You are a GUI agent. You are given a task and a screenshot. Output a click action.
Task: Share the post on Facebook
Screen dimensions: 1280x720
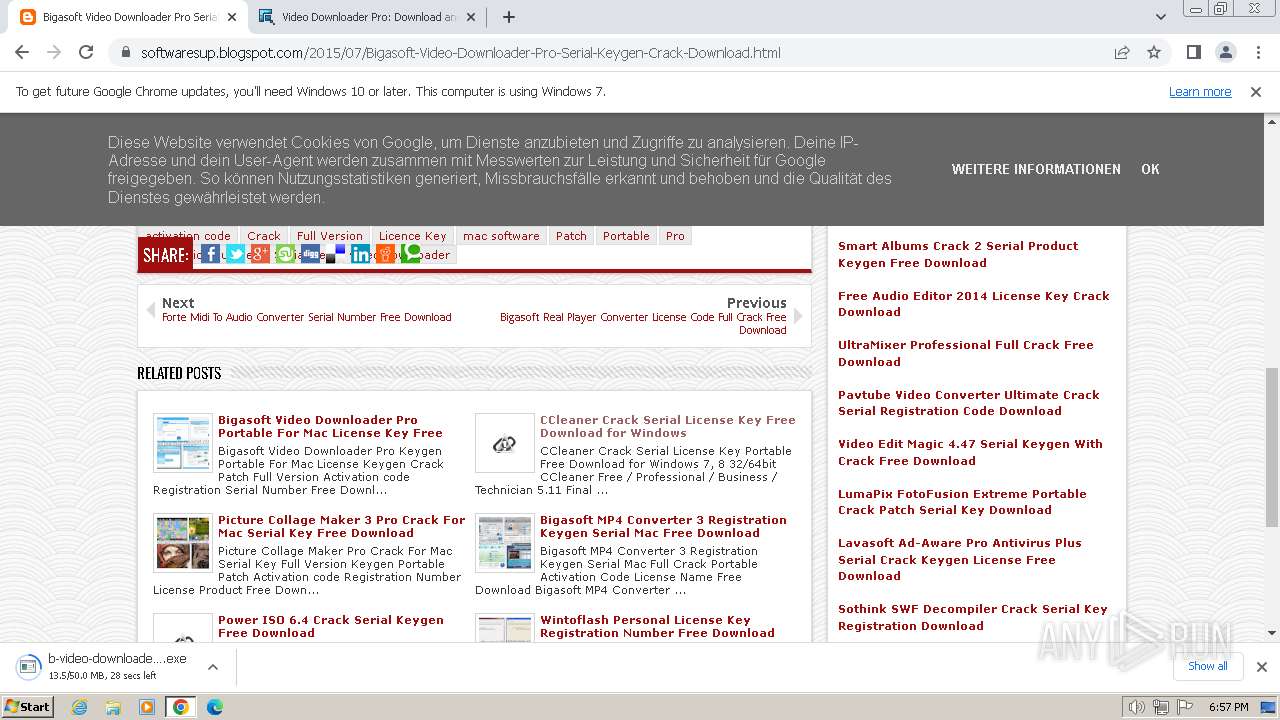pyautogui.click(x=210, y=254)
